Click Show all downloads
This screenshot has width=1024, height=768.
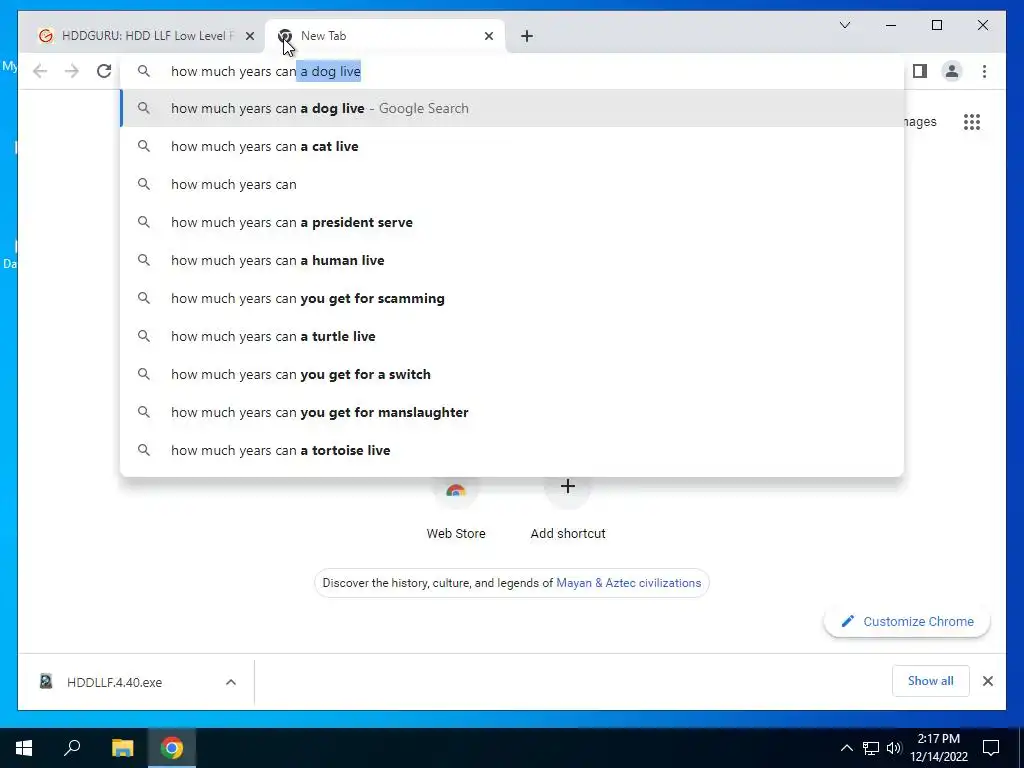point(931,681)
